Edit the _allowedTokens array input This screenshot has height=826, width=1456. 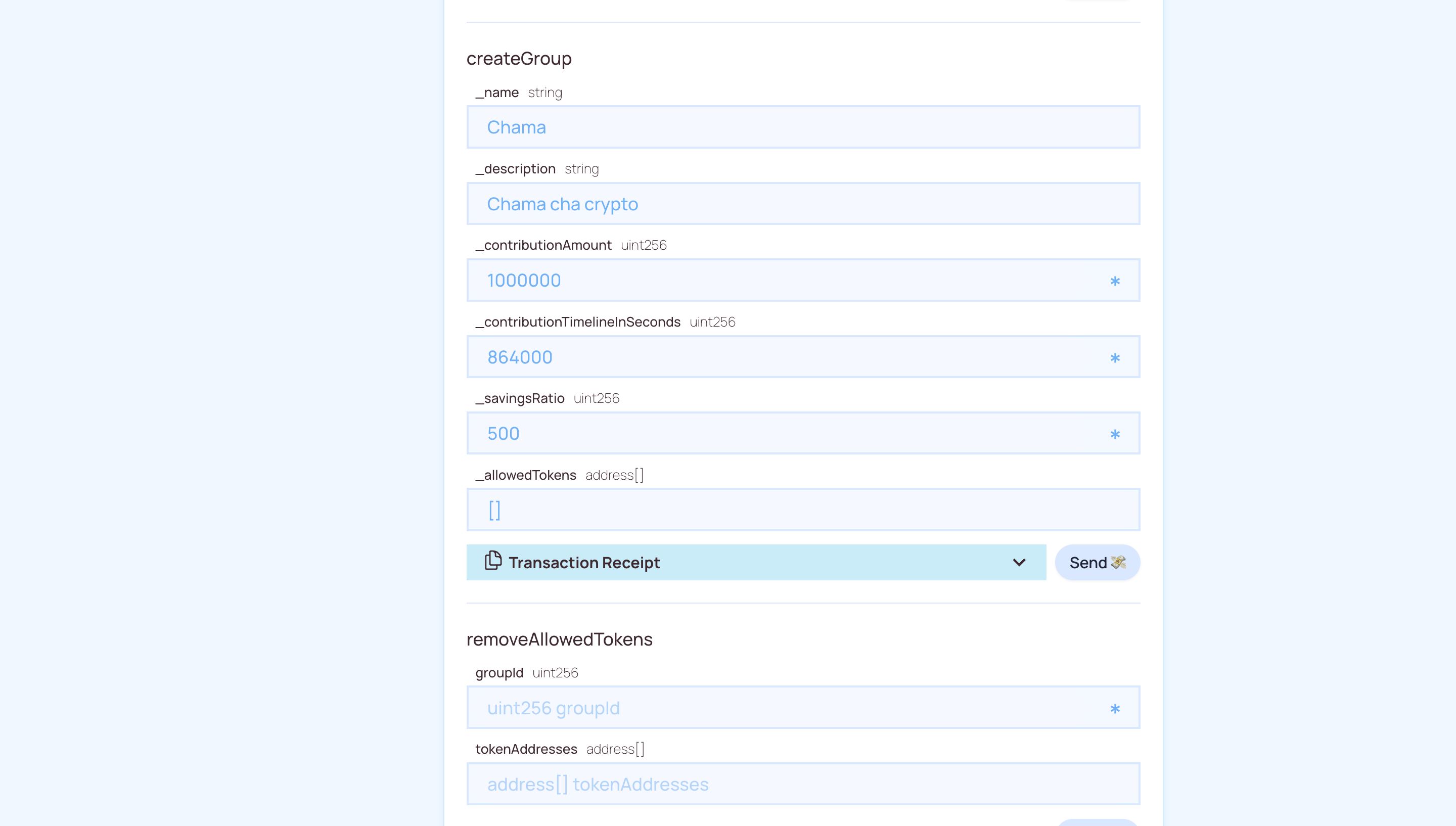click(803, 510)
